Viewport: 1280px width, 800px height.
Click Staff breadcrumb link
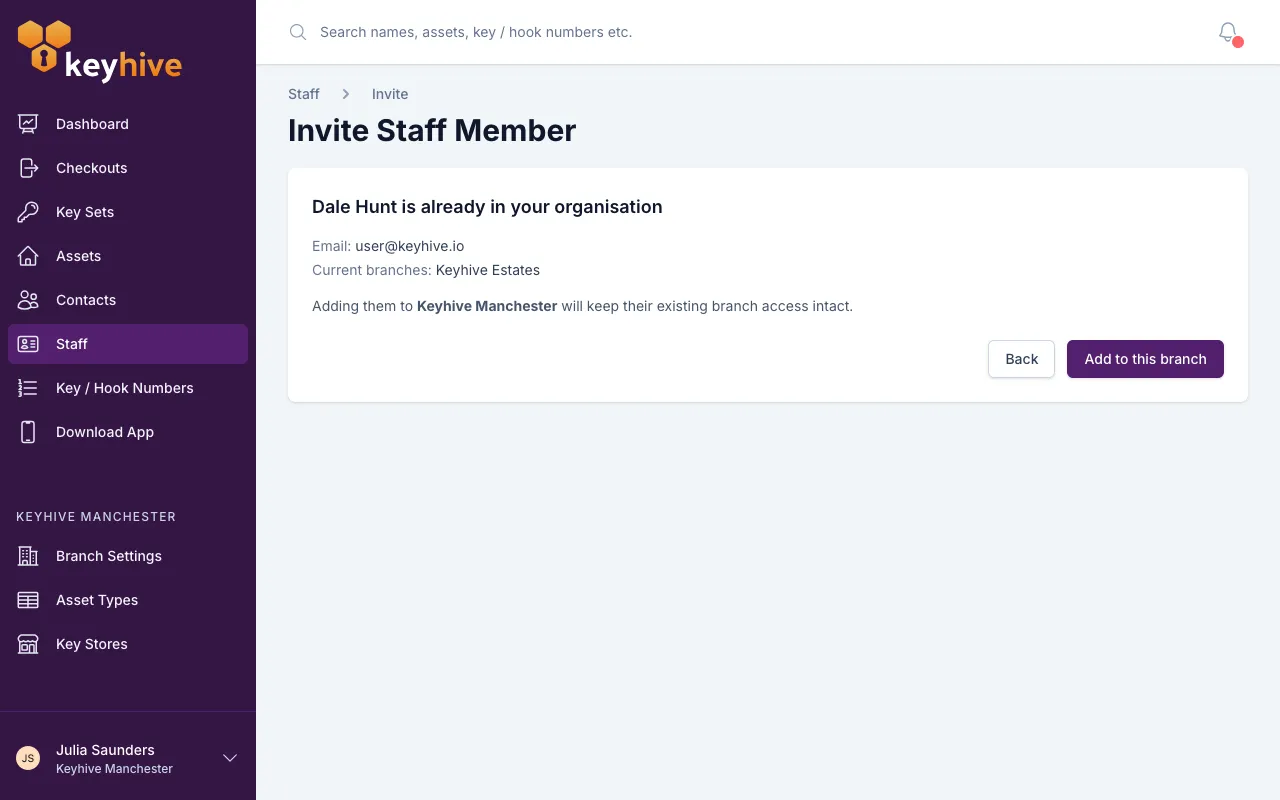(304, 94)
